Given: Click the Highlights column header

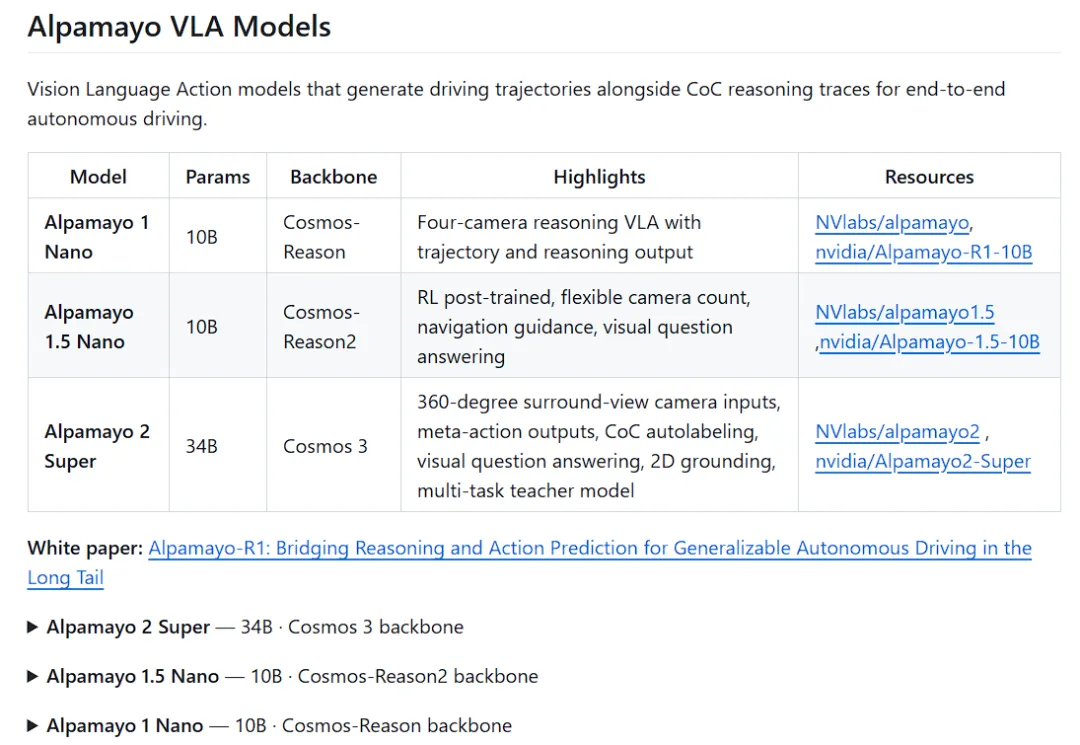Looking at the screenshot, I should tap(599, 176).
